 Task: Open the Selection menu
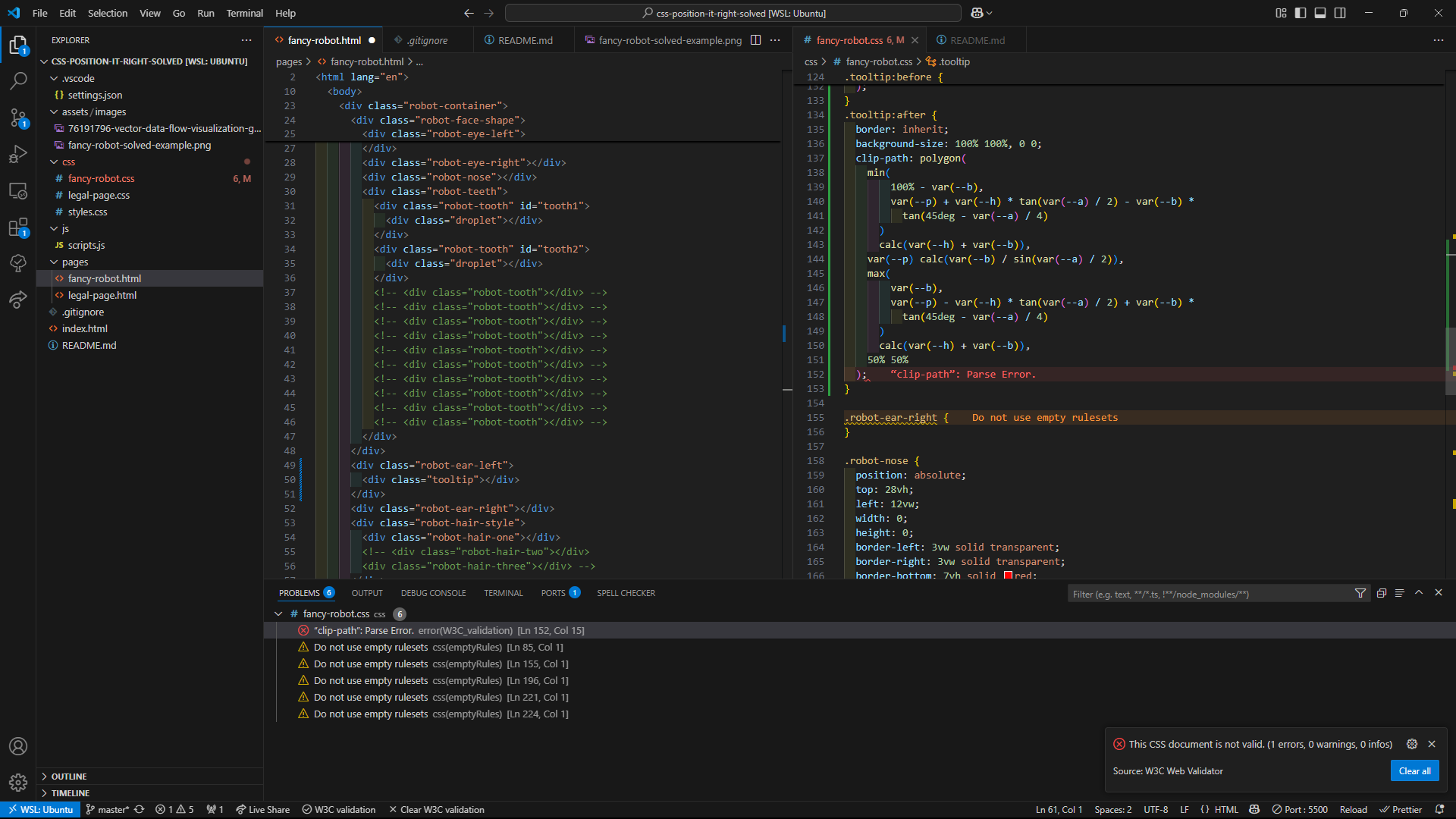[108, 13]
